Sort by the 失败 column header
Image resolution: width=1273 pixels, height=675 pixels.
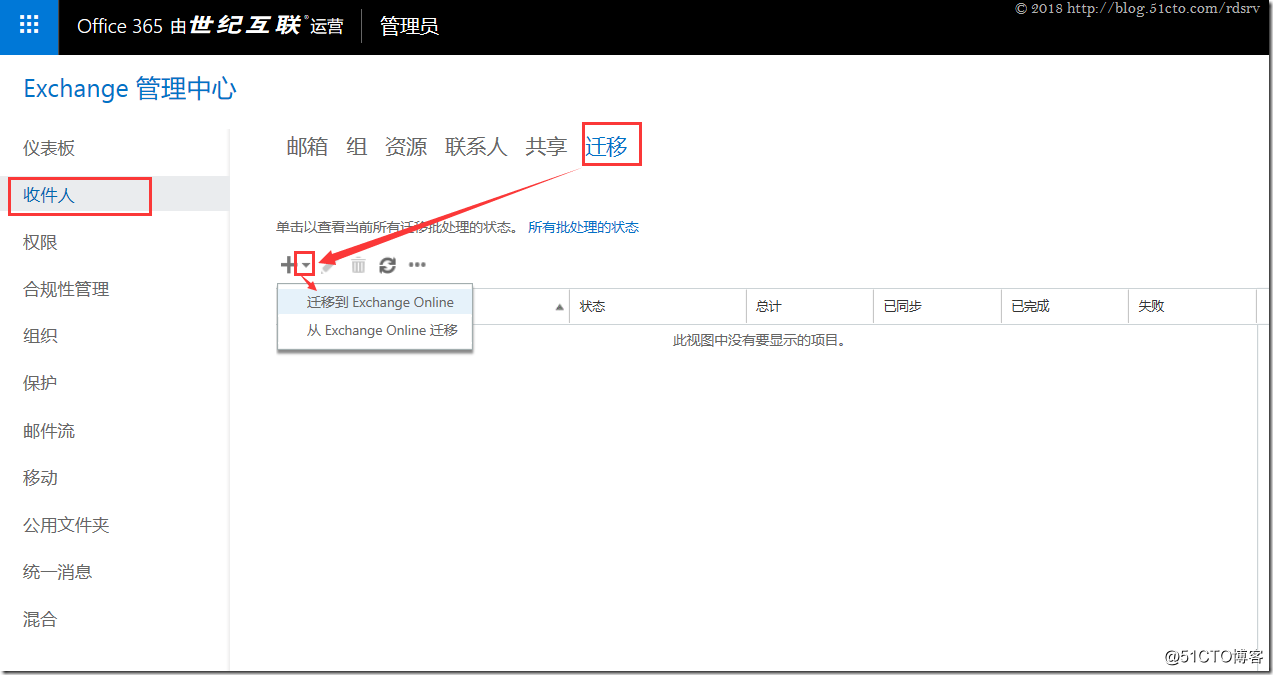tap(1192, 306)
